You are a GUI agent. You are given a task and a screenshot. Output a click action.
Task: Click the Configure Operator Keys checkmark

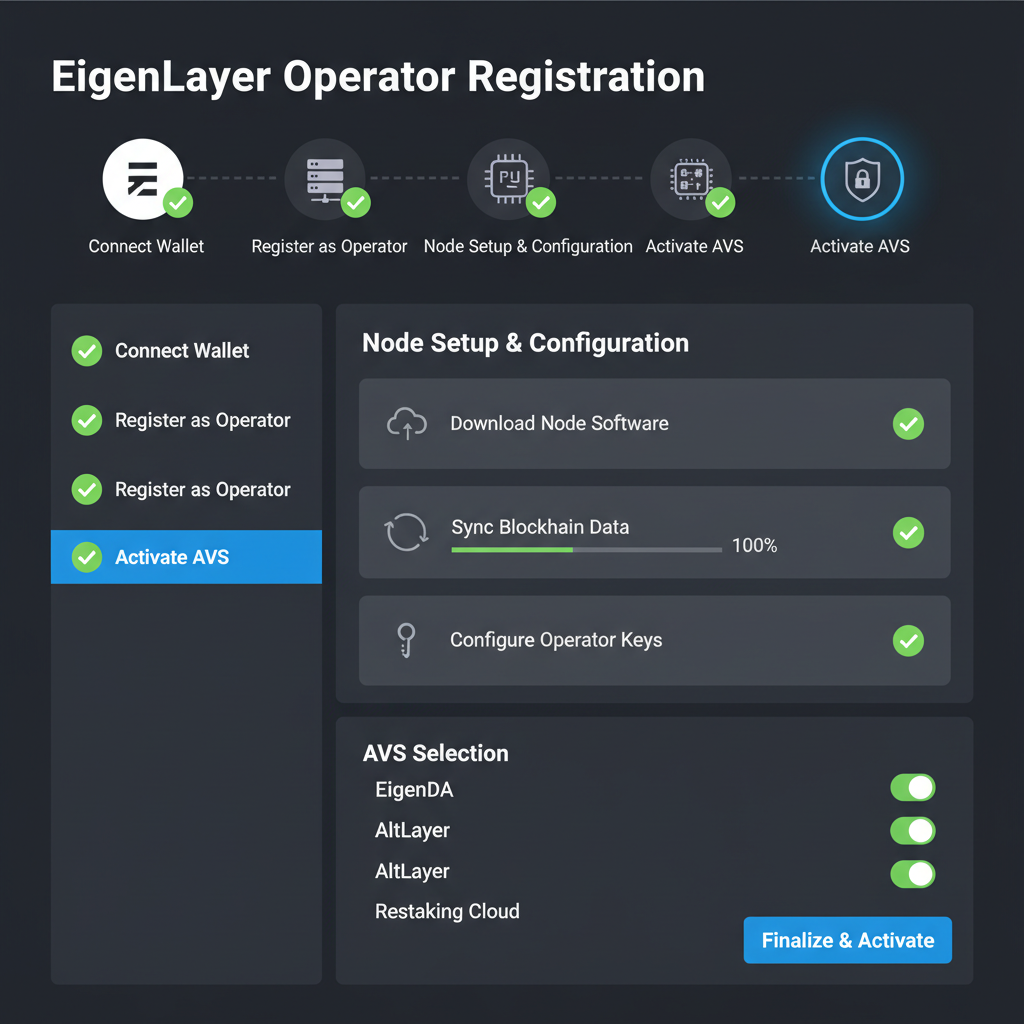click(908, 641)
